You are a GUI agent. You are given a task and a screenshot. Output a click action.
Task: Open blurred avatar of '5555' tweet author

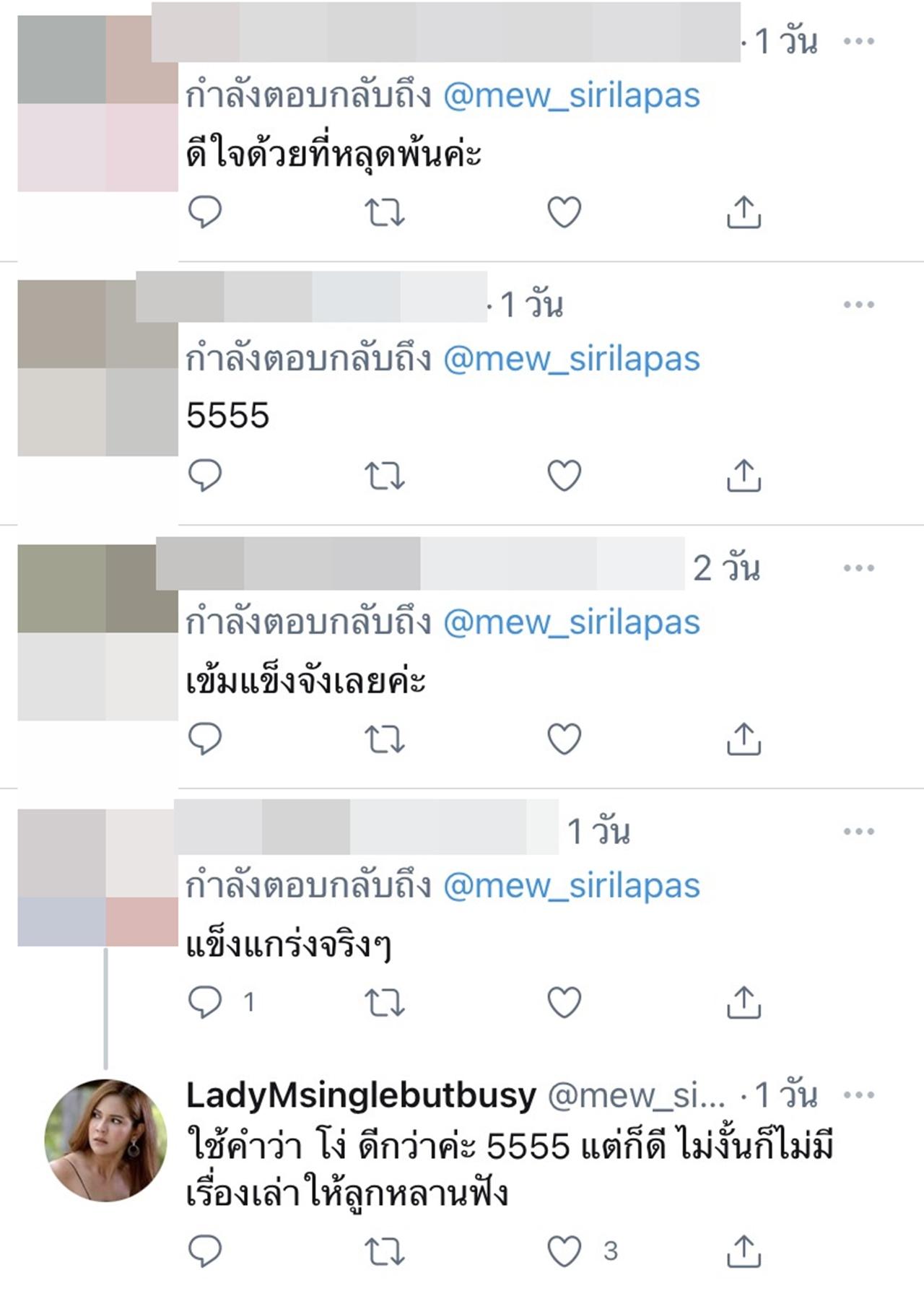point(97,368)
